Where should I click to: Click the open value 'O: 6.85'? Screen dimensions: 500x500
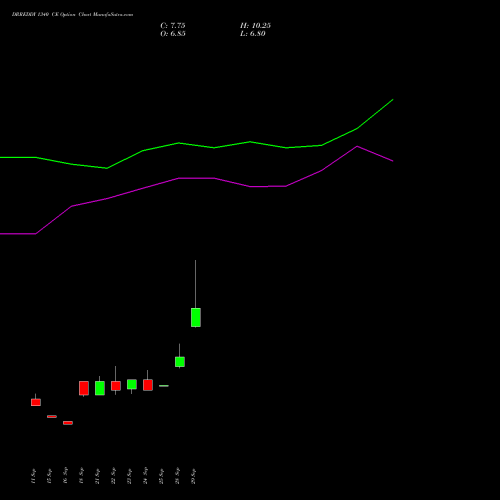pyautogui.click(x=173, y=34)
